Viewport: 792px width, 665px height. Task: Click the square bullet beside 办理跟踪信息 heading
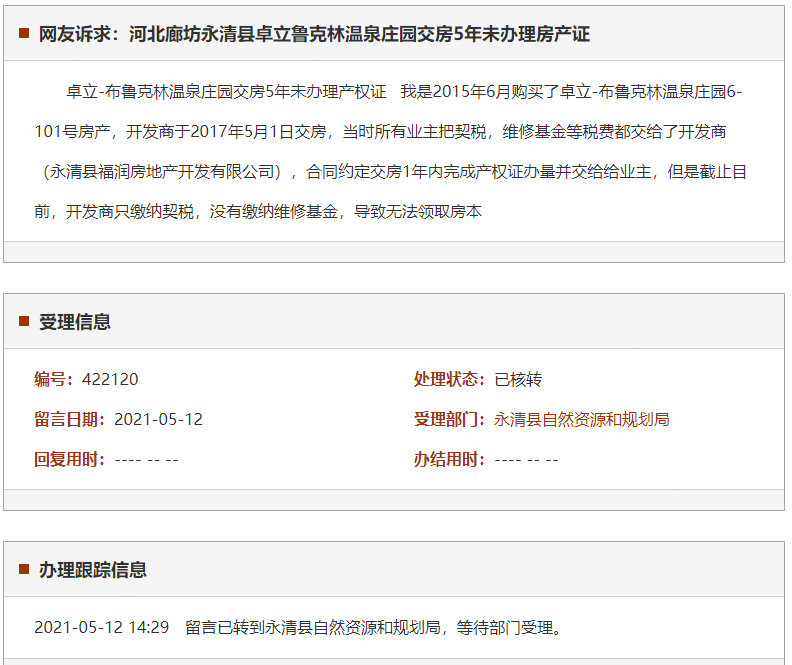point(24,570)
